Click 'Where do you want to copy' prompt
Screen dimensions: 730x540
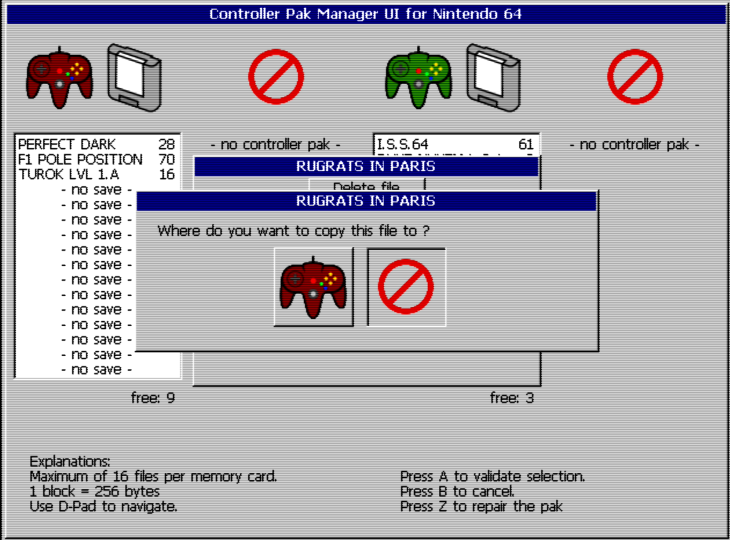294,231
